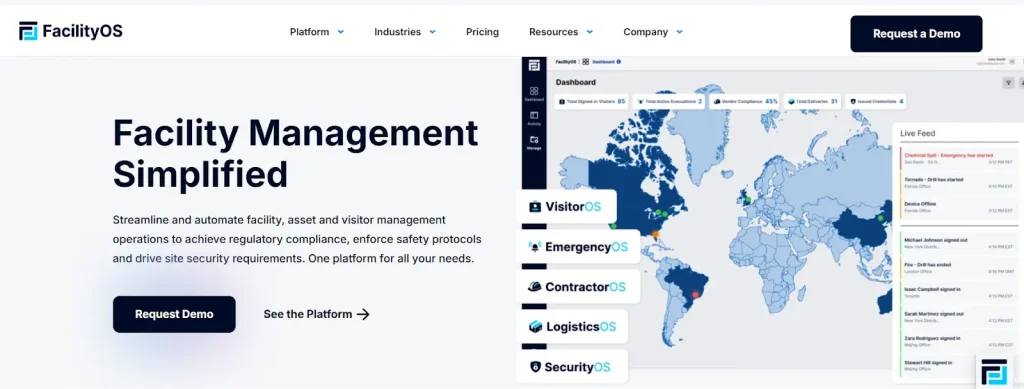Click the Total Deliveries 31 stat

pyautogui.click(x=812, y=102)
